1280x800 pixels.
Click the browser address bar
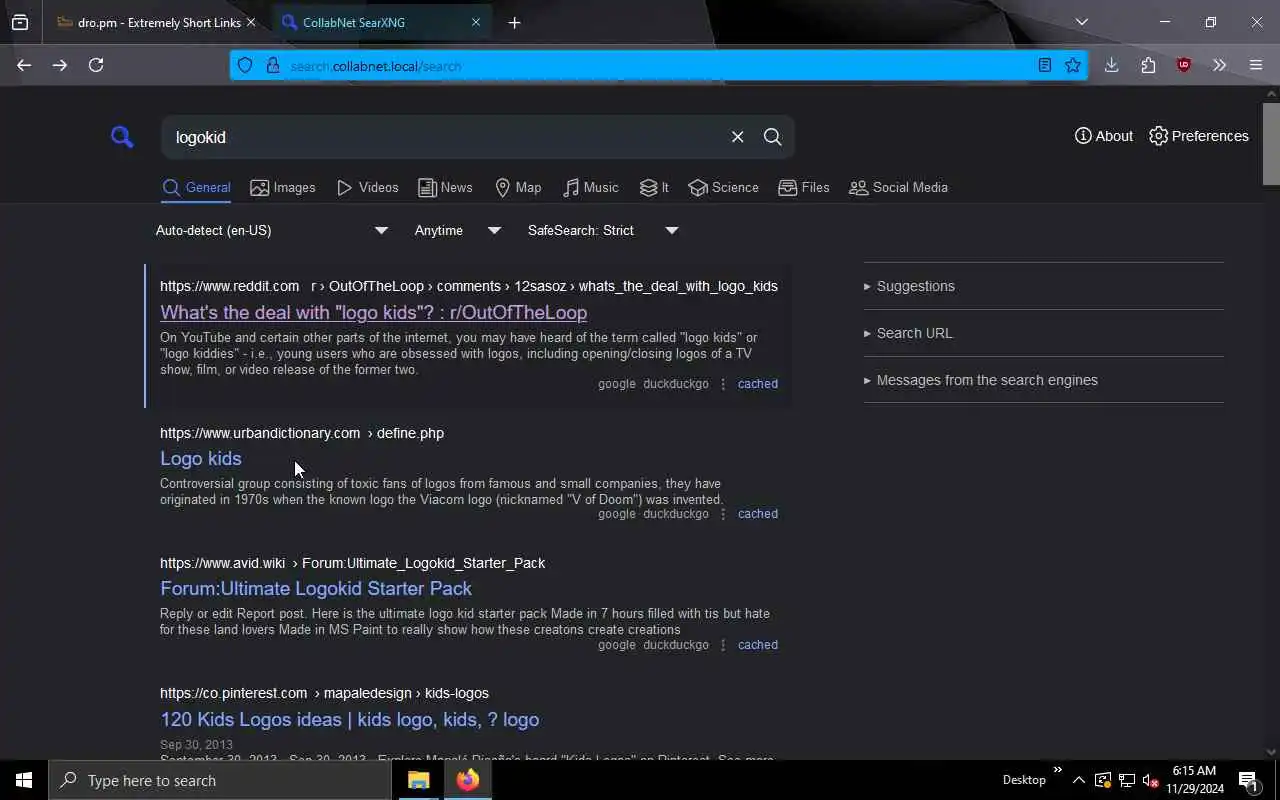(x=660, y=66)
